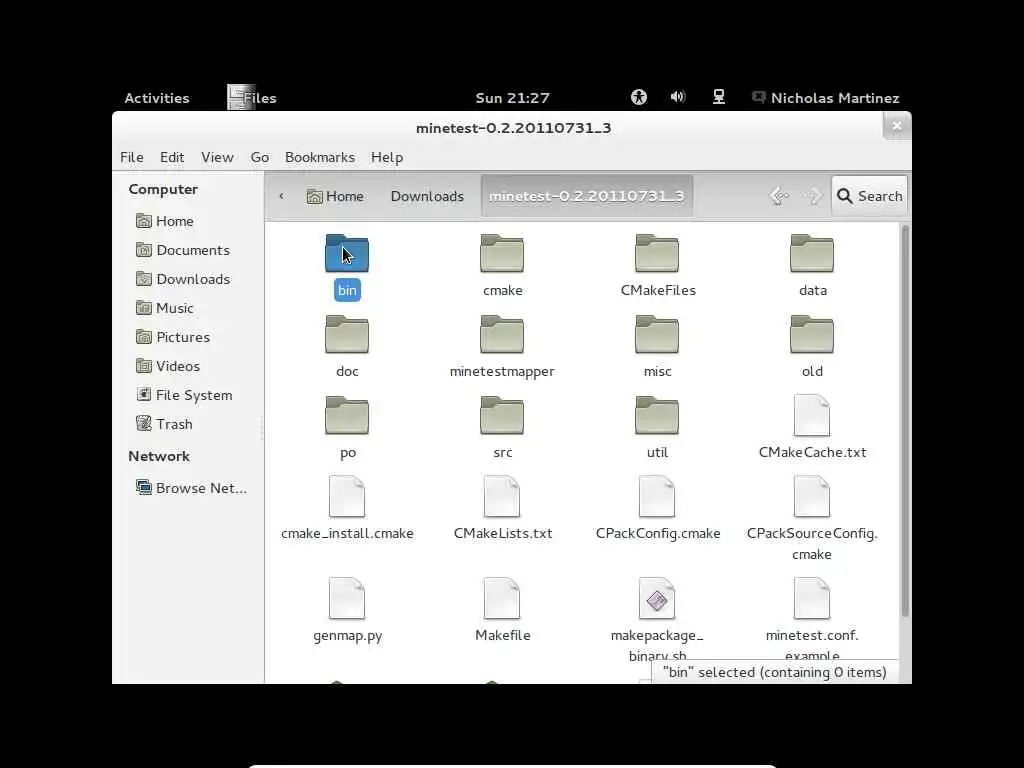
Task: Open the src folder
Action: click(502, 415)
